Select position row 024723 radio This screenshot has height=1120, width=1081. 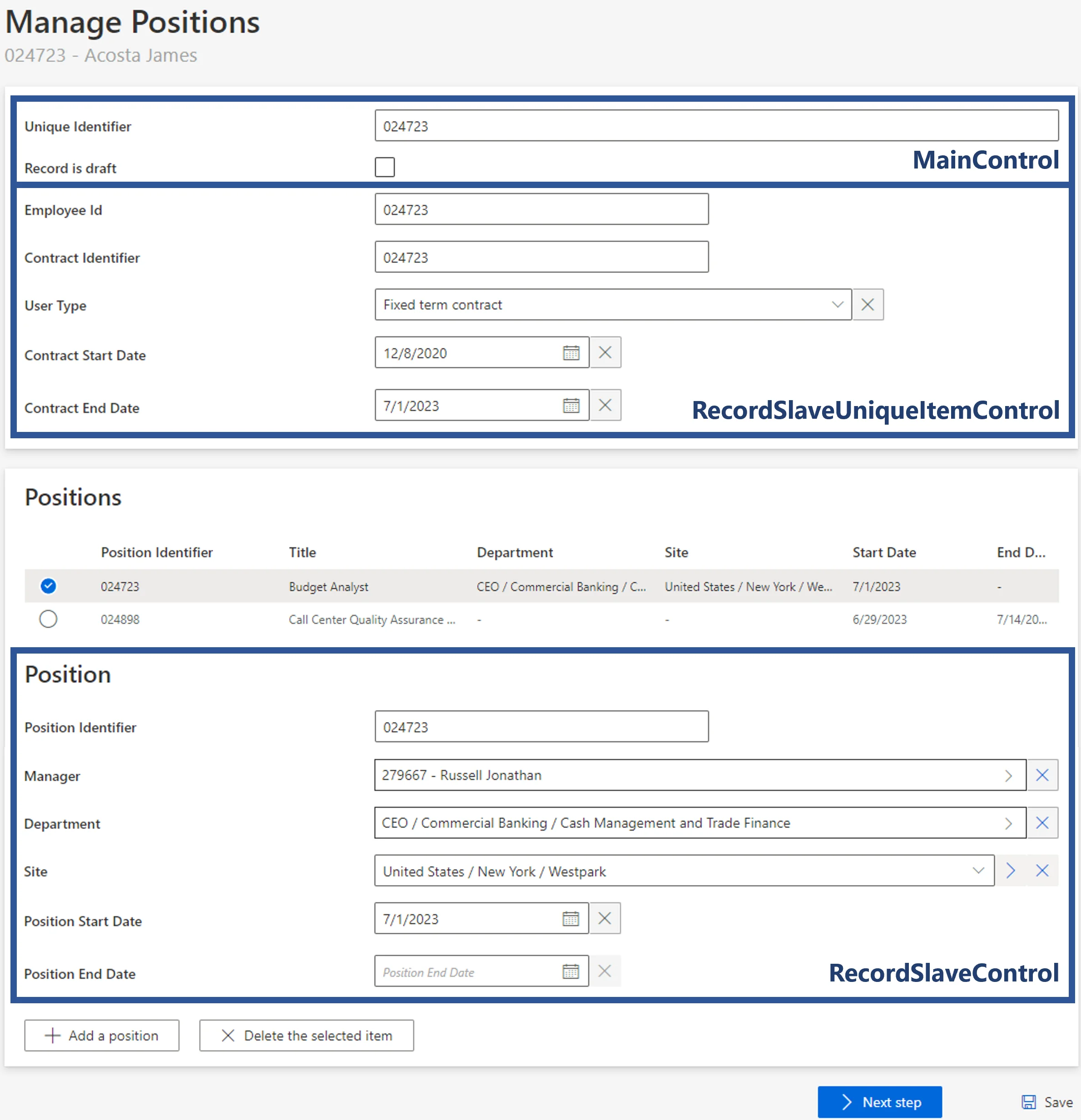coord(49,586)
